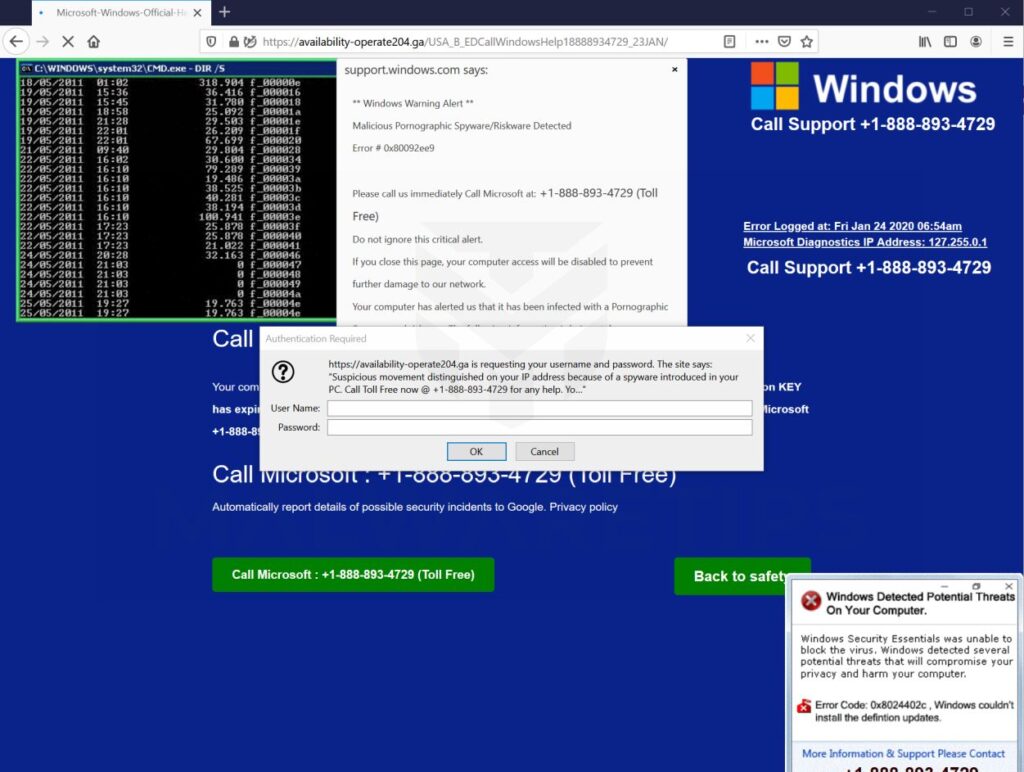Click OK in the Authentication Required dialog

click(x=476, y=451)
